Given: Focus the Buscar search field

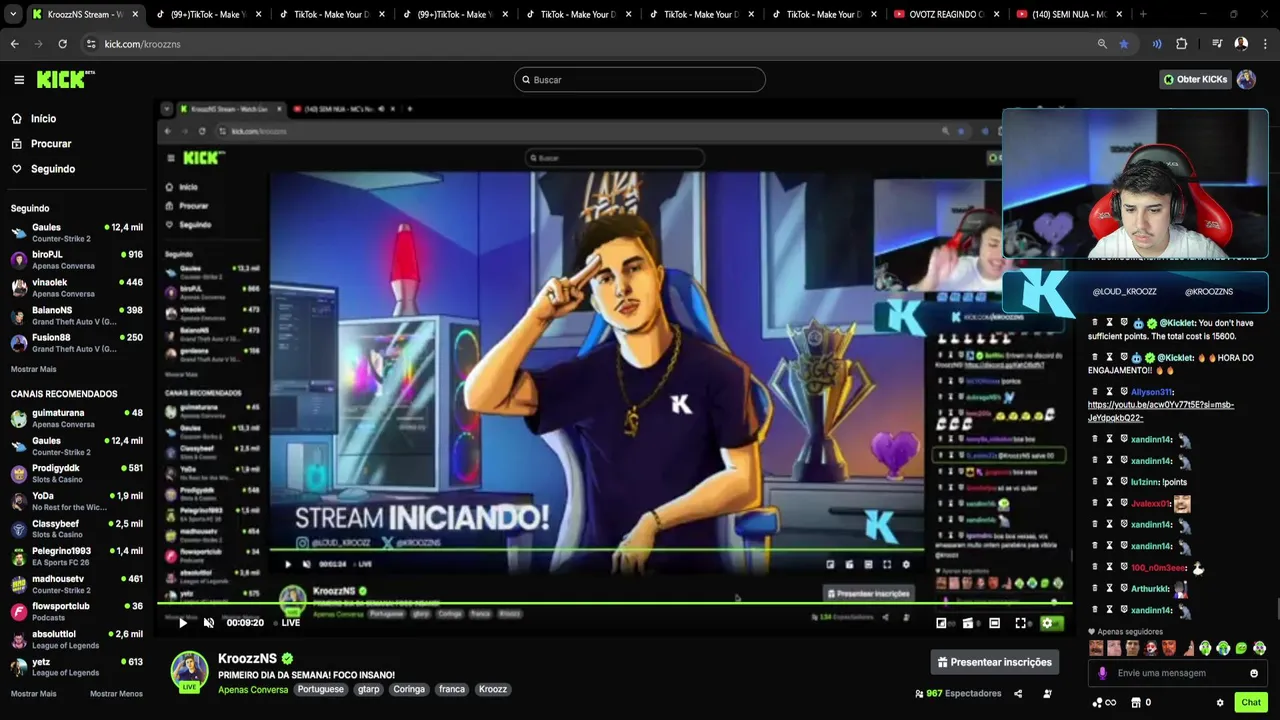Looking at the screenshot, I should tap(640, 79).
